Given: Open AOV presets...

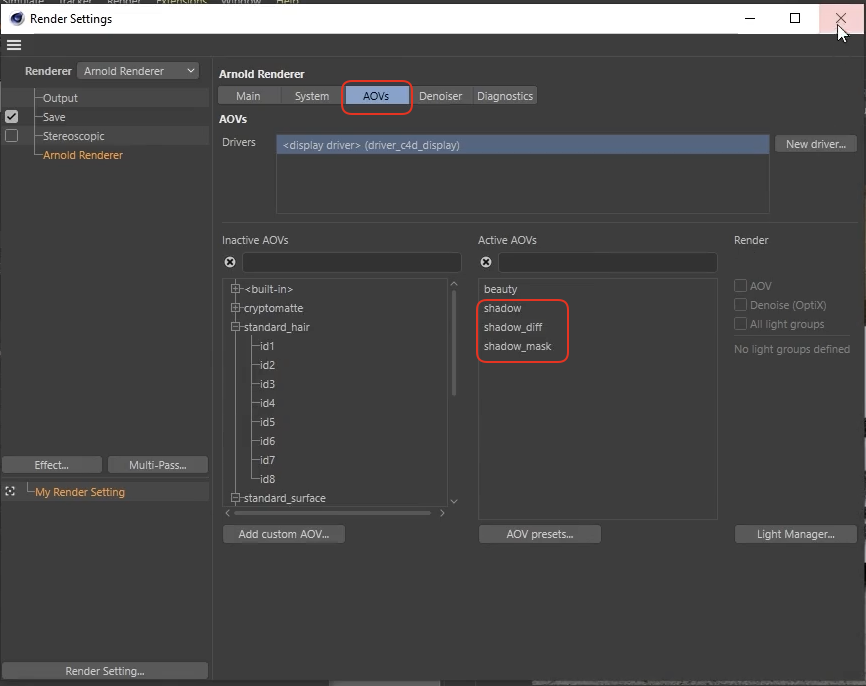Looking at the screenshot, I should pyautogui.click(x=540, y=534).
